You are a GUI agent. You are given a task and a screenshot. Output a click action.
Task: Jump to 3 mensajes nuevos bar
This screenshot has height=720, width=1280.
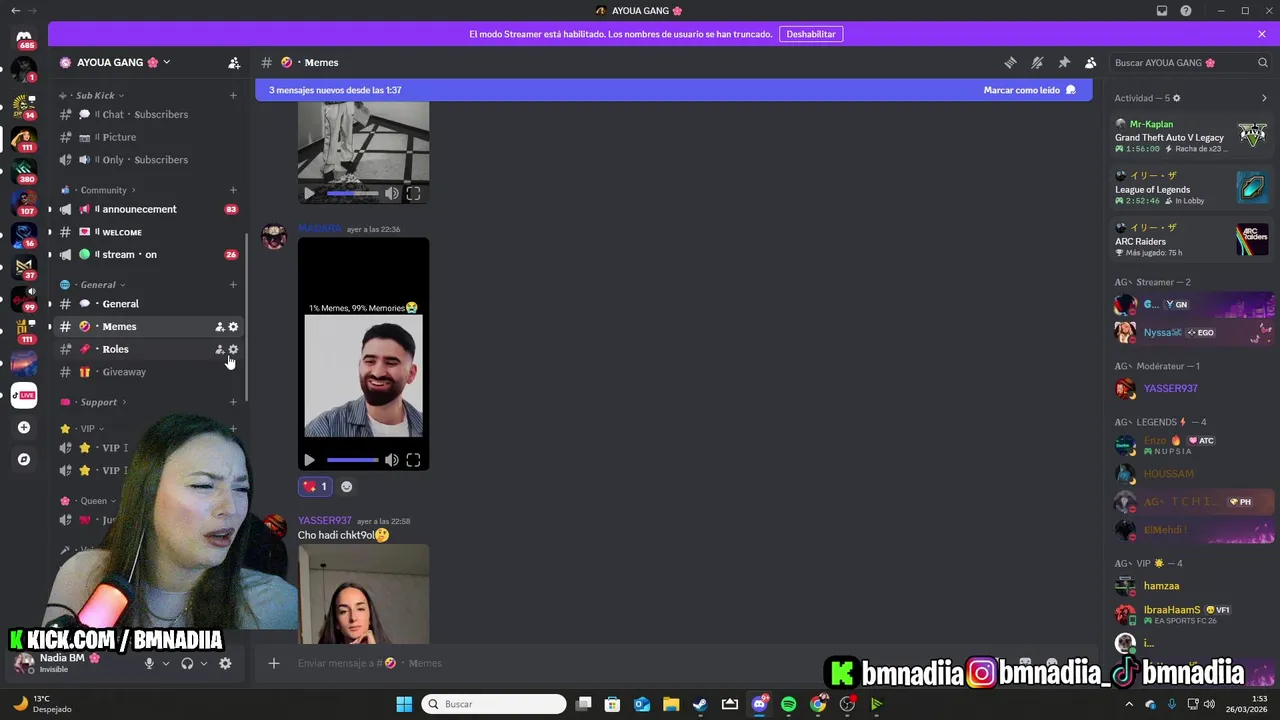[x=673, y=90]
